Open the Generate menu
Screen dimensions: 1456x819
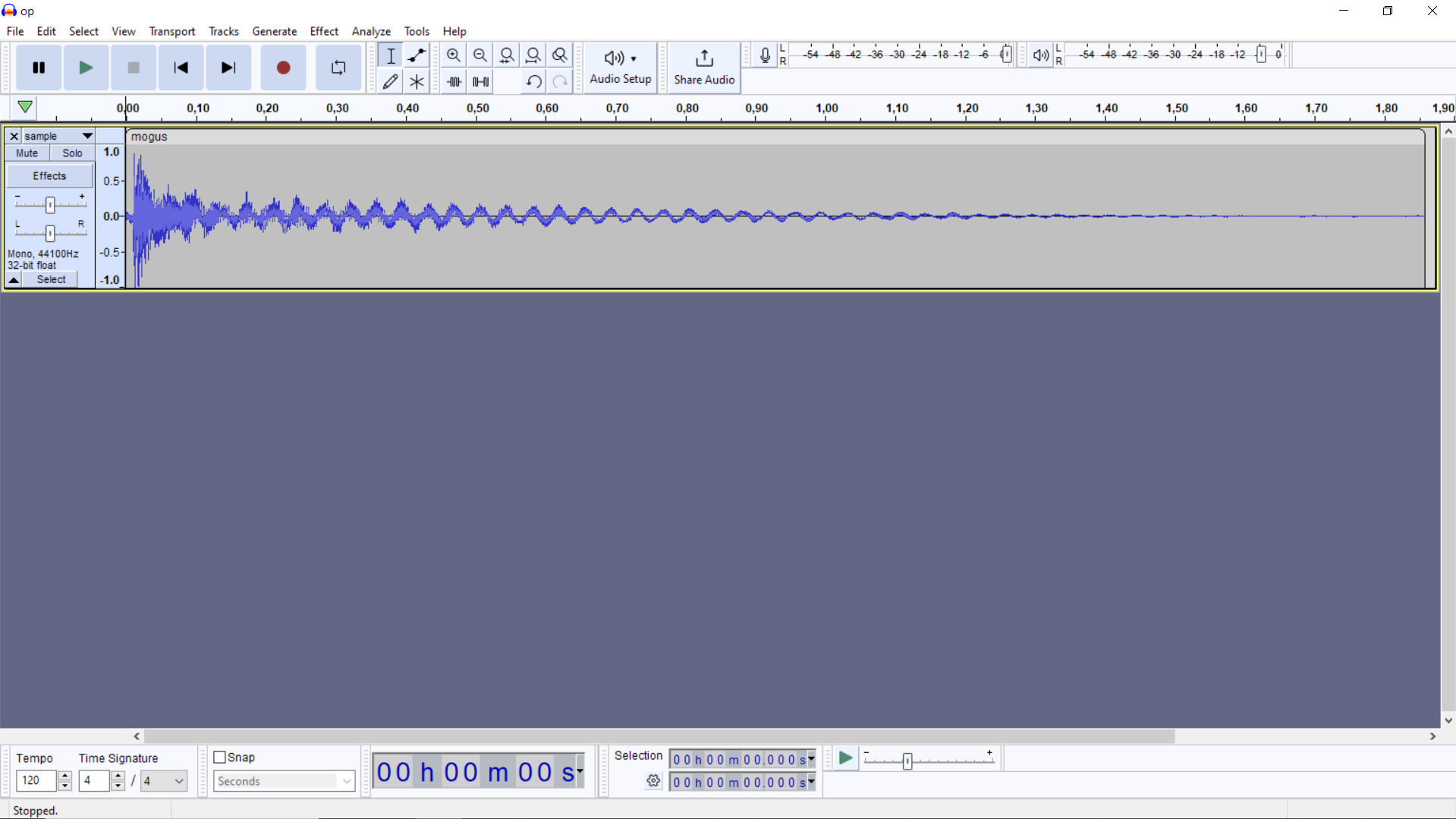click(274, 31)
